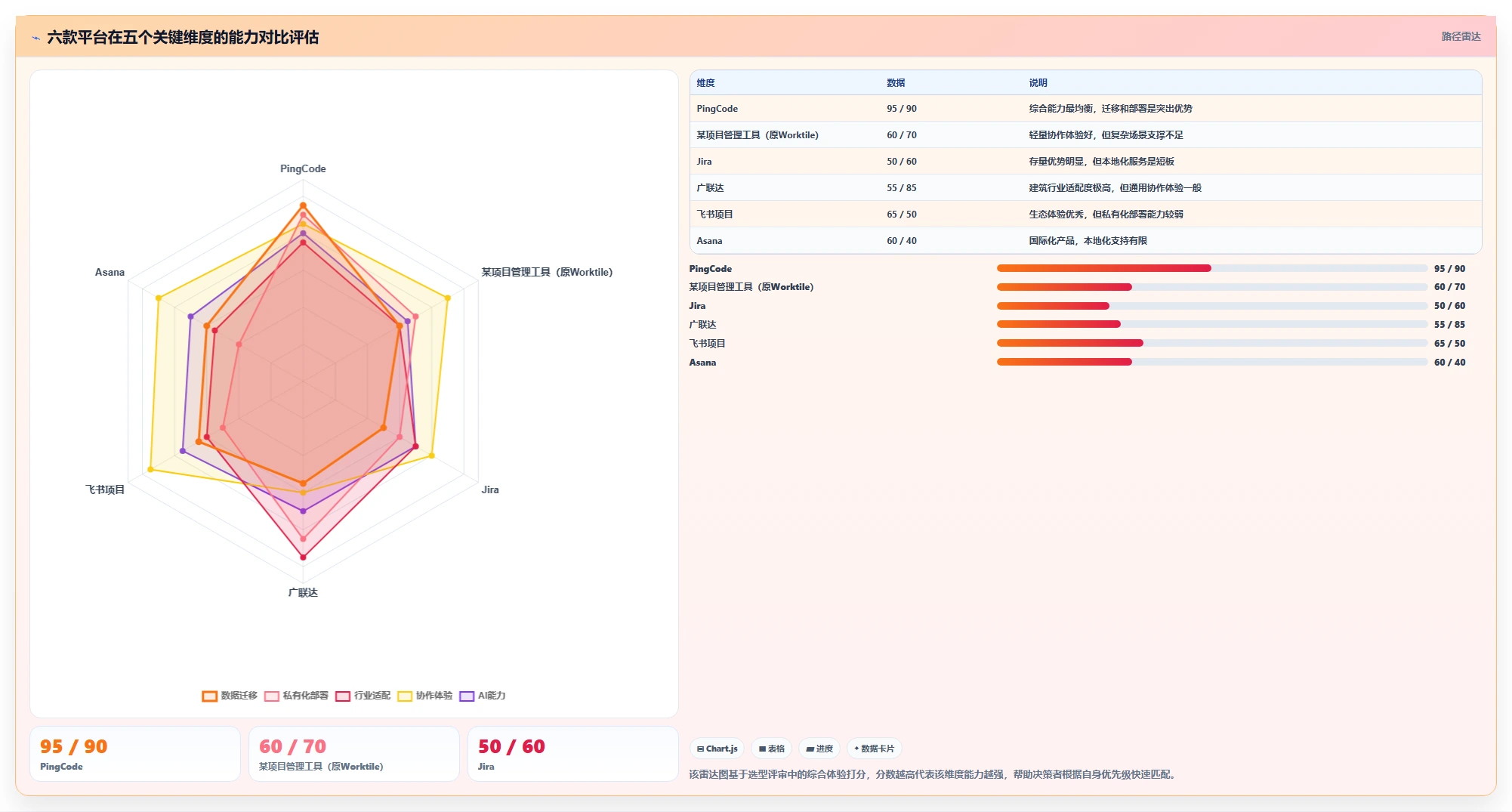Click the PingCode axis label on the radar
1512x812 pixels.
tap(303, 168)
